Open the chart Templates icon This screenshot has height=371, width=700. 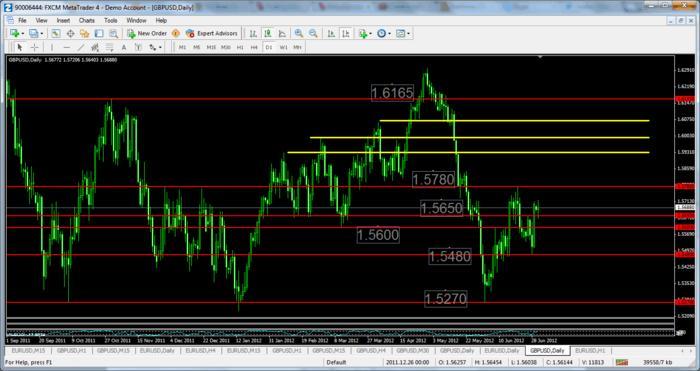pyautogui.click(x=400, y=33)
